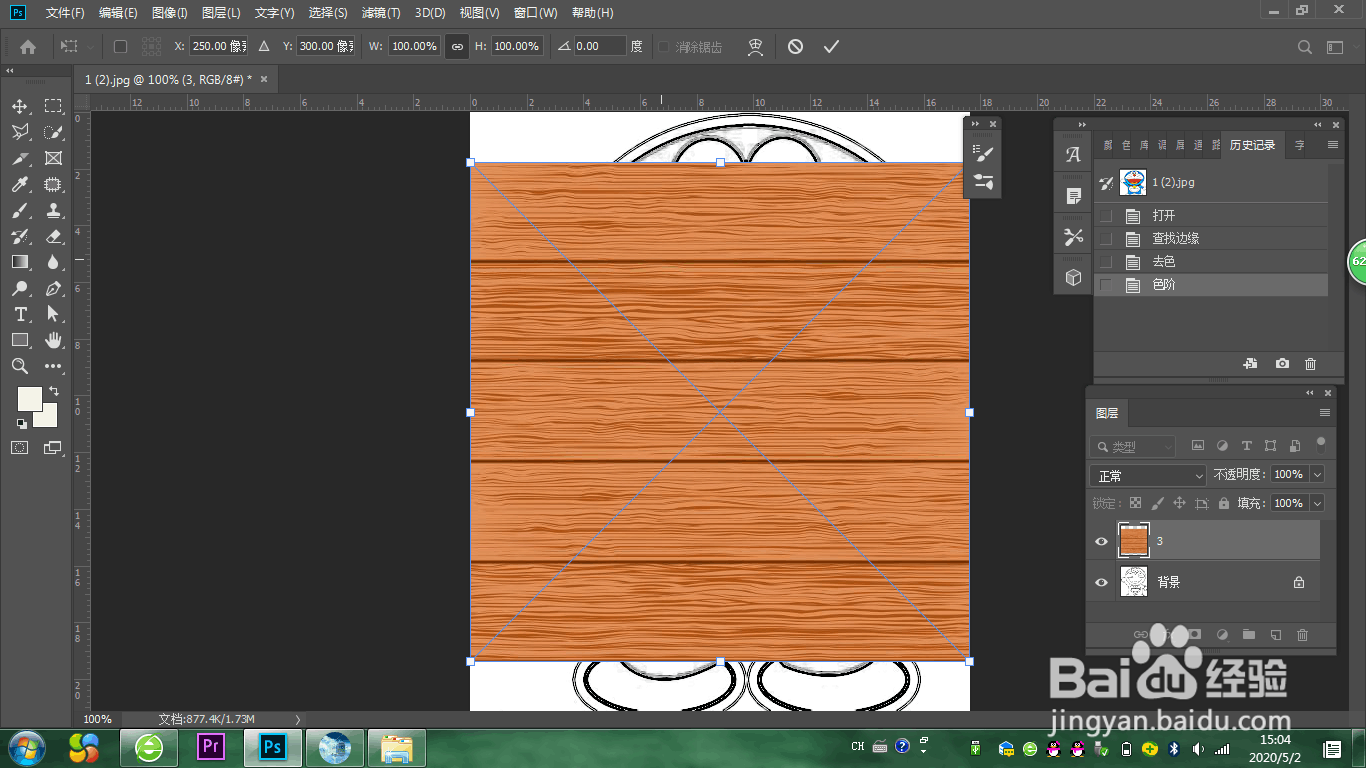Toggle layer filtering switch on
Screen dimensions: 1366x768
[1321, 444]
